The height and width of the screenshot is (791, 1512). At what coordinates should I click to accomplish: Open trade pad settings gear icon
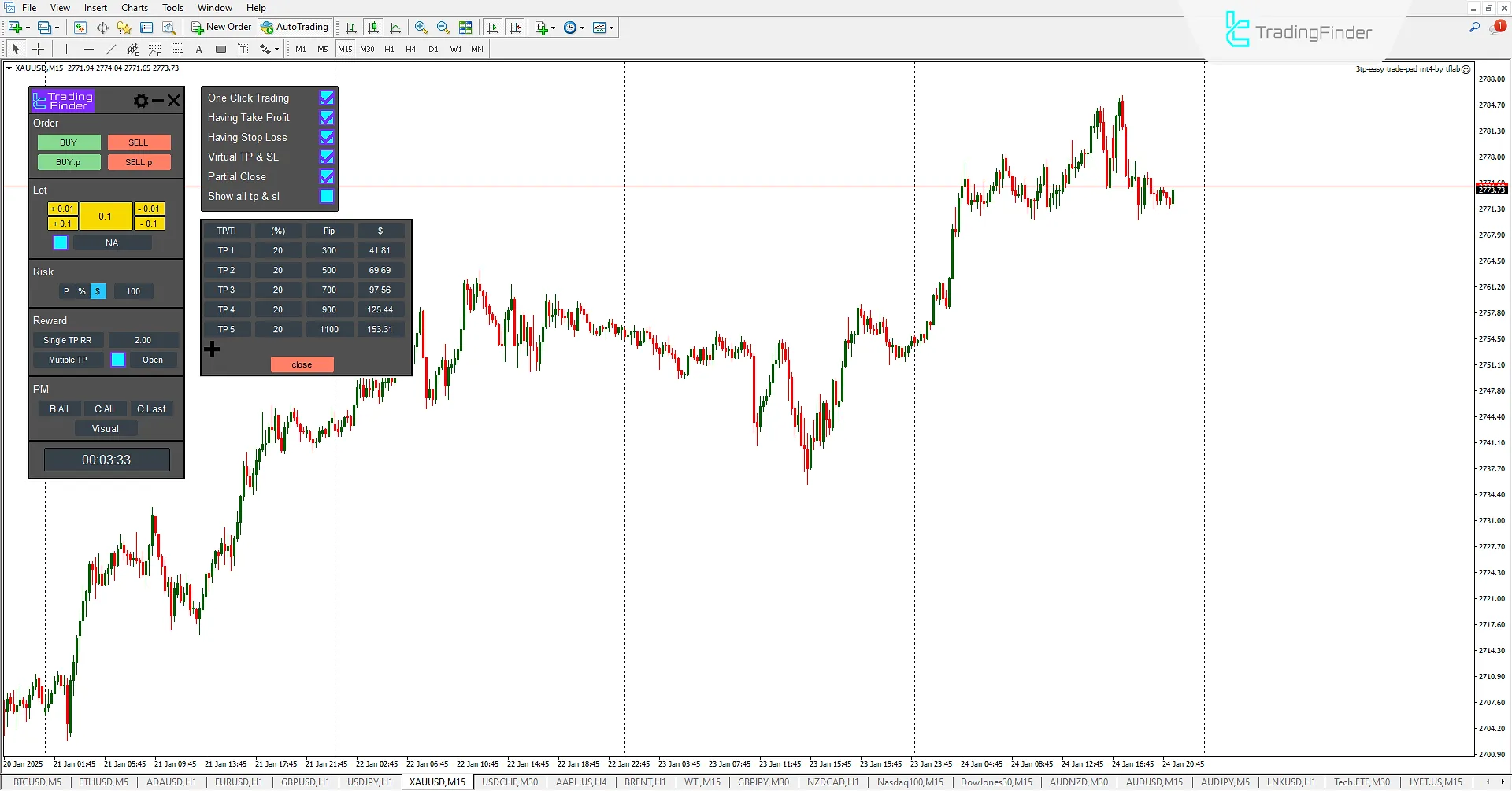[141, 101]
